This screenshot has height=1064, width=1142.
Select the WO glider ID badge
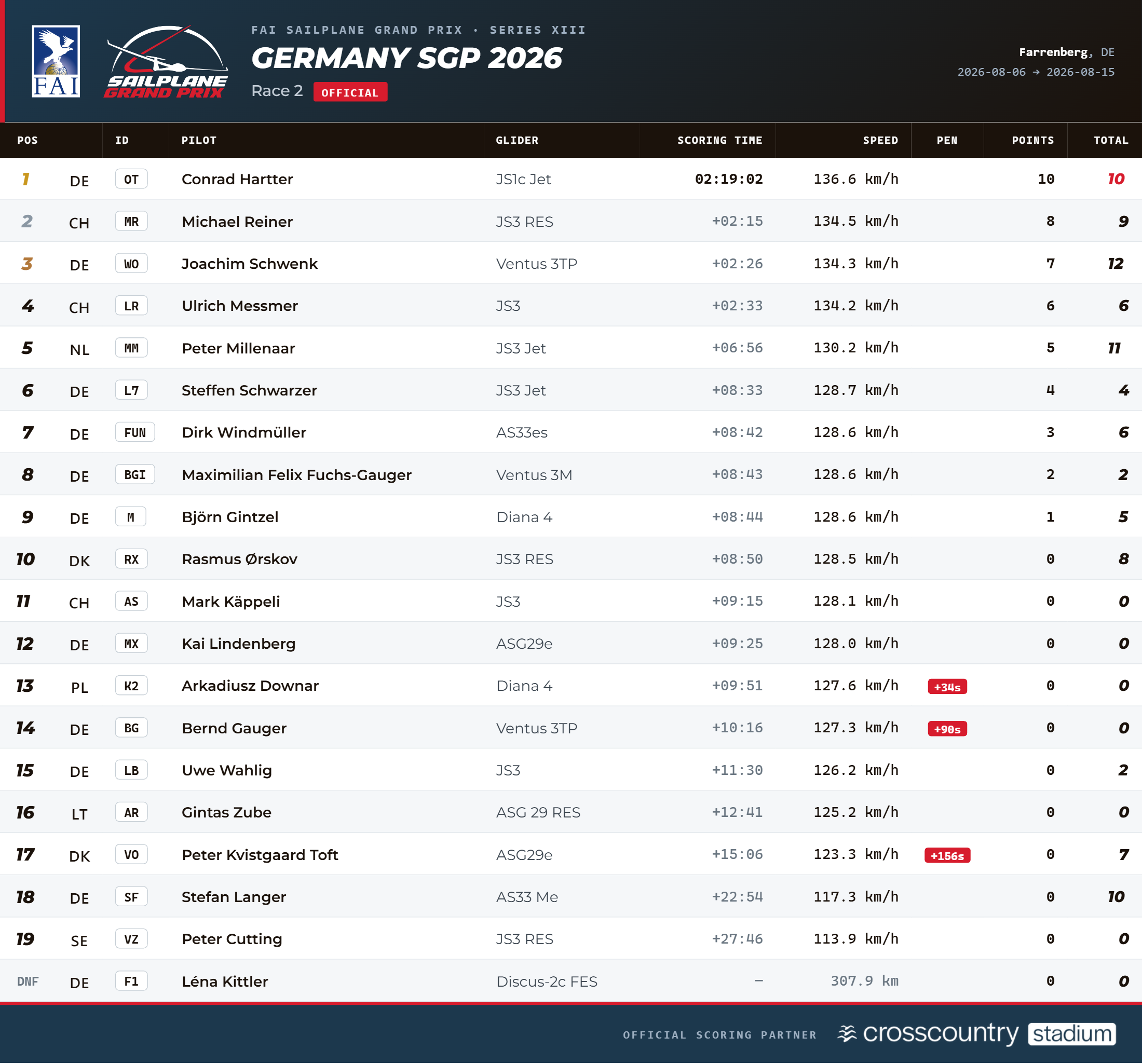[x=131, y=264]
